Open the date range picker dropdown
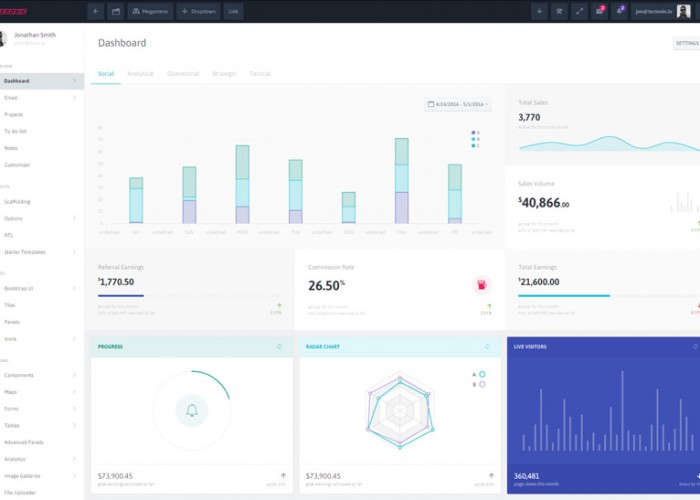700x500 pixels. click(x=458, y=104)
